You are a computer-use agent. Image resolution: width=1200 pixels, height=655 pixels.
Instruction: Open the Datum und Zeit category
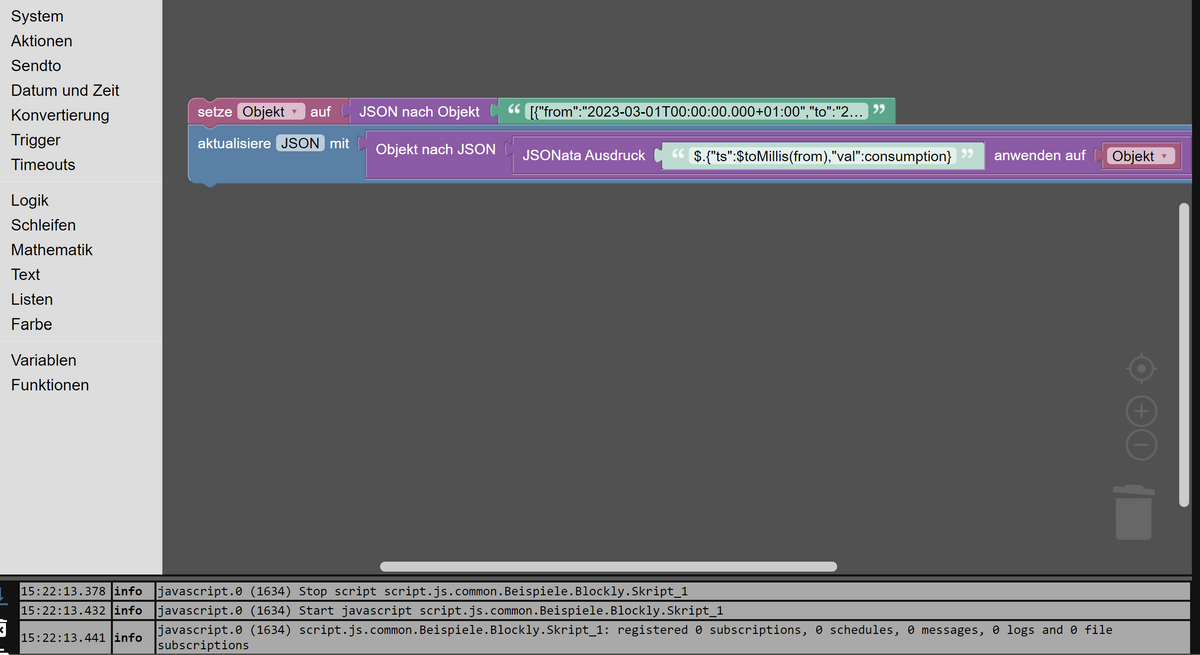tap(65, 90)
